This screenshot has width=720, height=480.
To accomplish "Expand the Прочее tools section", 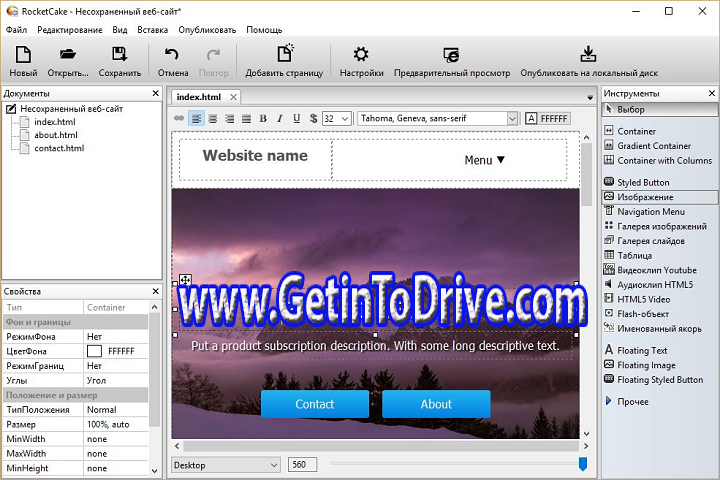I will coord(627,401).
